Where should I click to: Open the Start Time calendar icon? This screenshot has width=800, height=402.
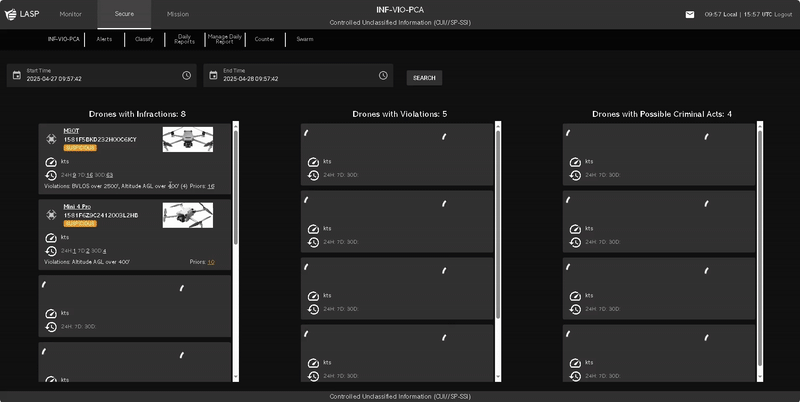pos(17,76)
